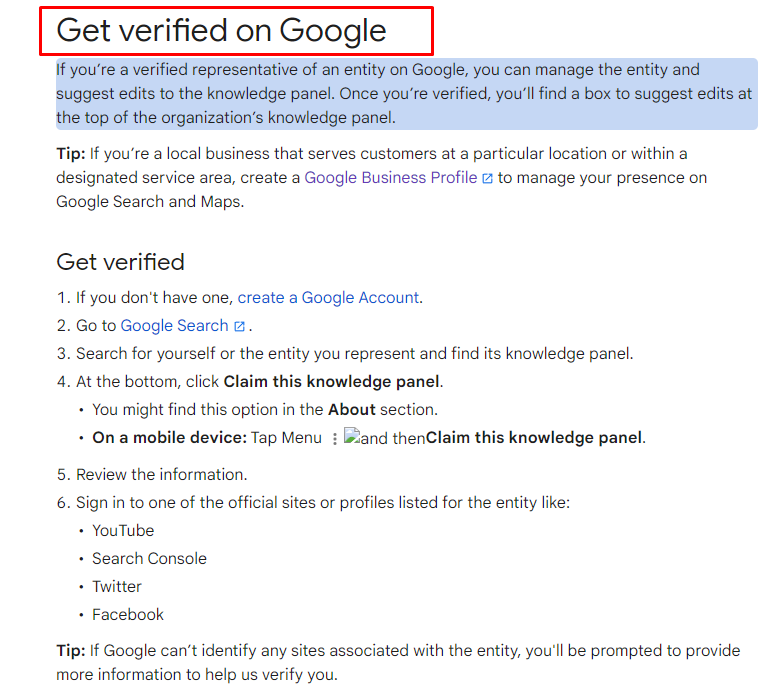Click external-link icon beside Google Search
The width and height of the screenshot is (775, 697).
pyautogui.click(x=239, y=326)
